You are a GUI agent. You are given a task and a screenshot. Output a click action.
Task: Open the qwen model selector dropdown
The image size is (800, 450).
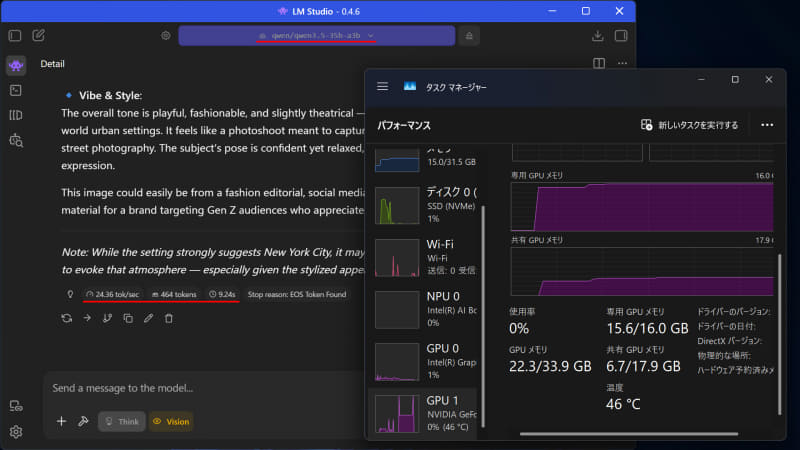tap(316, 36)
